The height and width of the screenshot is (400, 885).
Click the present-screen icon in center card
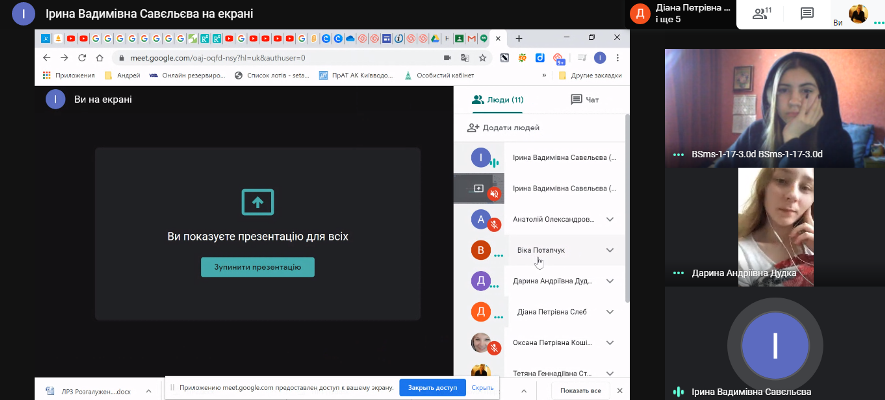(x=258, y=201)
